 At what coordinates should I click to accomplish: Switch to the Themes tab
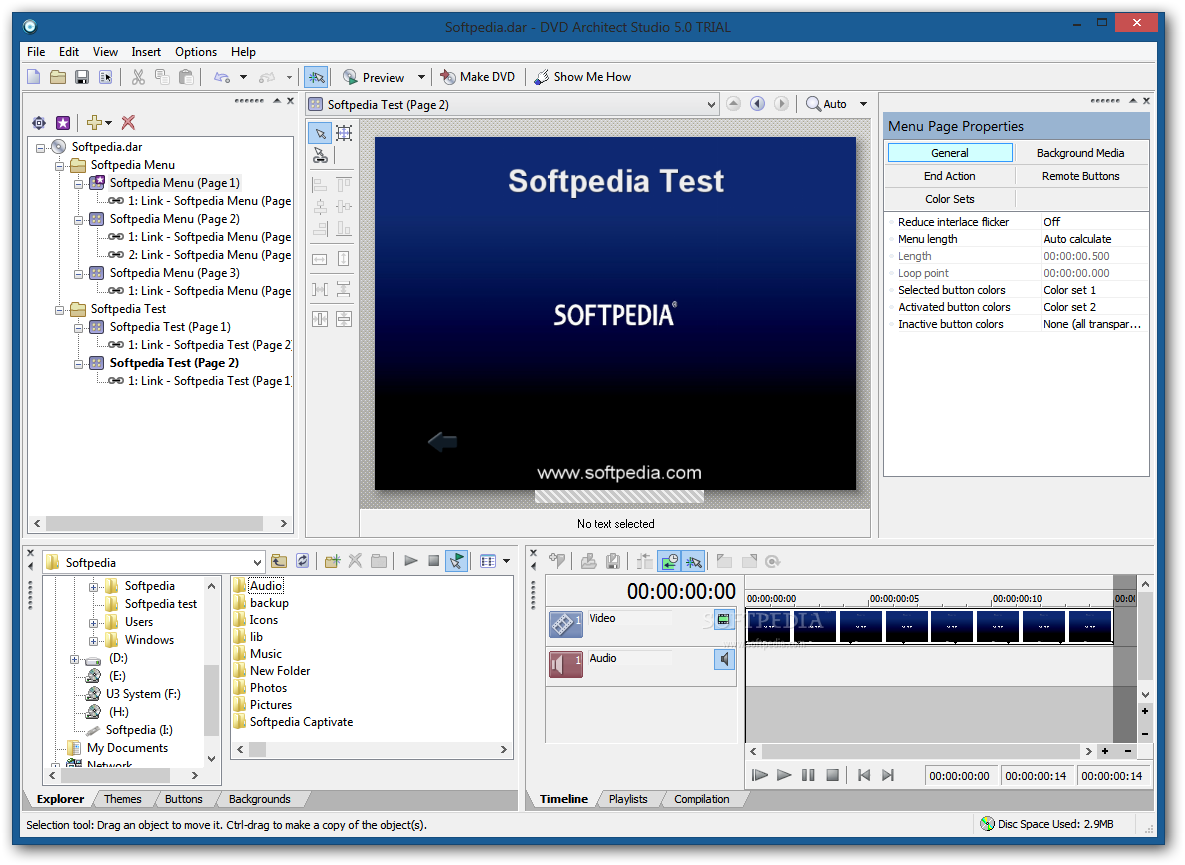(122, 799)
